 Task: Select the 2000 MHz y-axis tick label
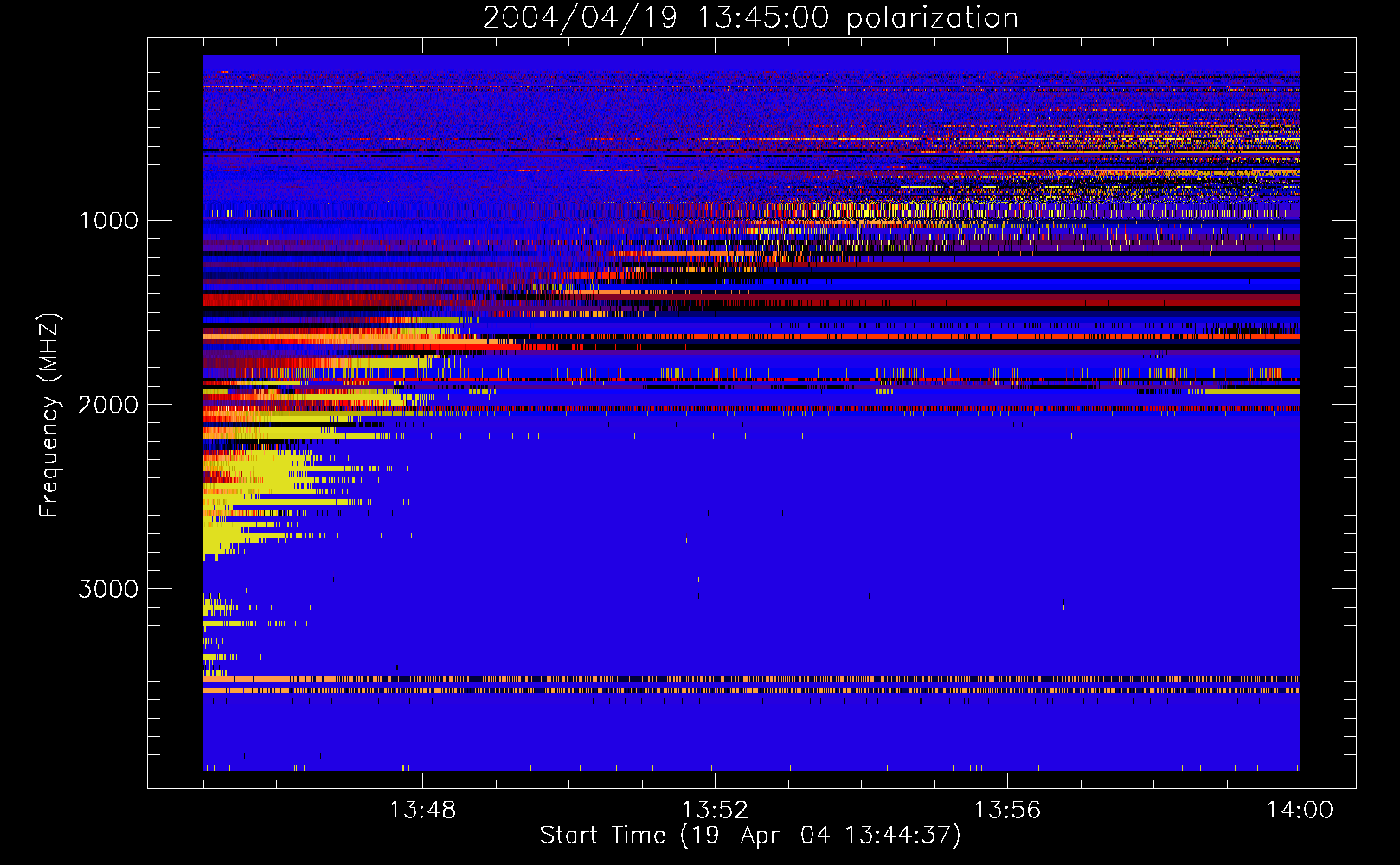[x=108, y=405]
